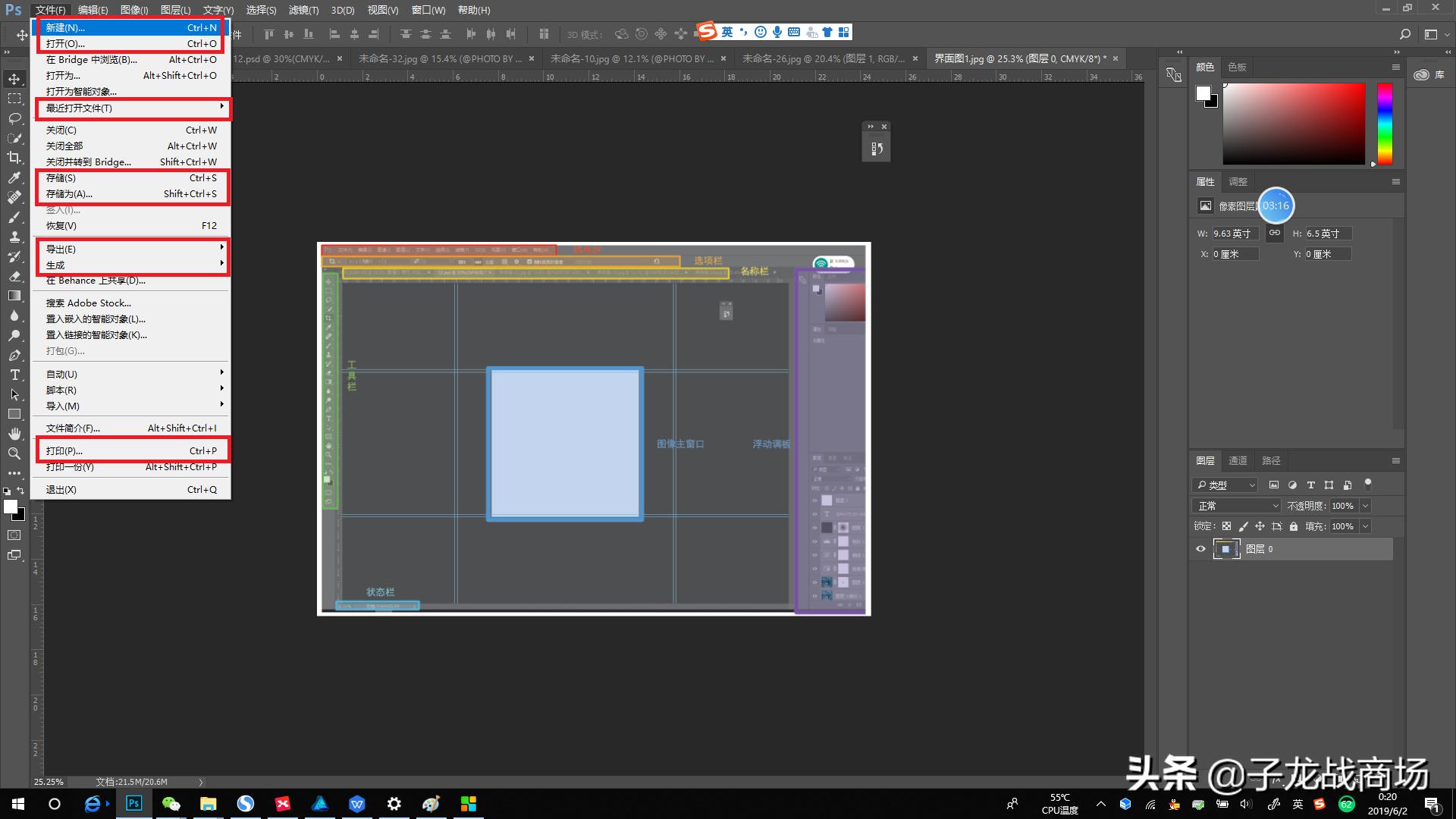Open the 正常 blend mode dropdown
The image size is (1456, 819).
pyautogui.click(x=1236, y=506)
